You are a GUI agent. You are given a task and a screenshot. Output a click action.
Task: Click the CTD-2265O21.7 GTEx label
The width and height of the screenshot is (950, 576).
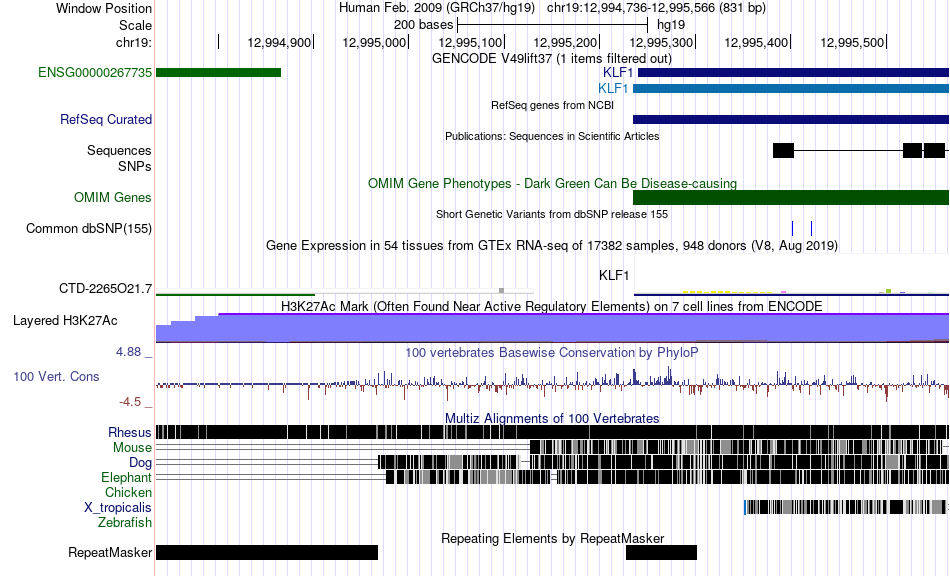[105, 288]
